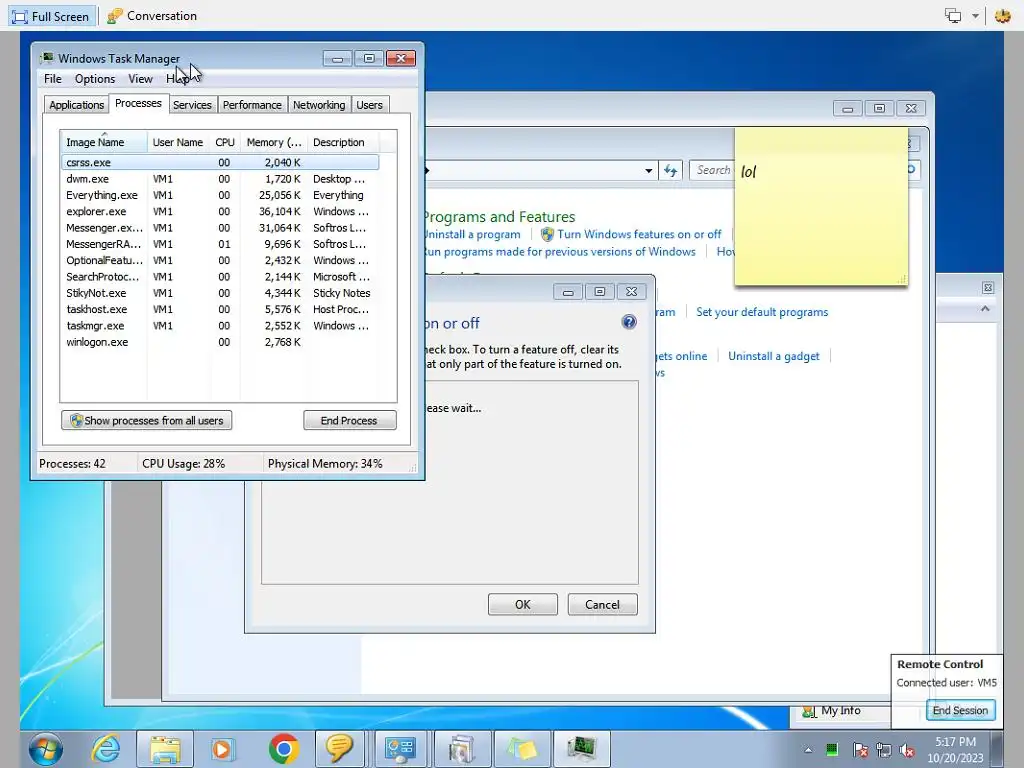The width and height of the screenshot is (1024, 768).
Task: Sort processes by Description column header
Action: click(342, 142)
